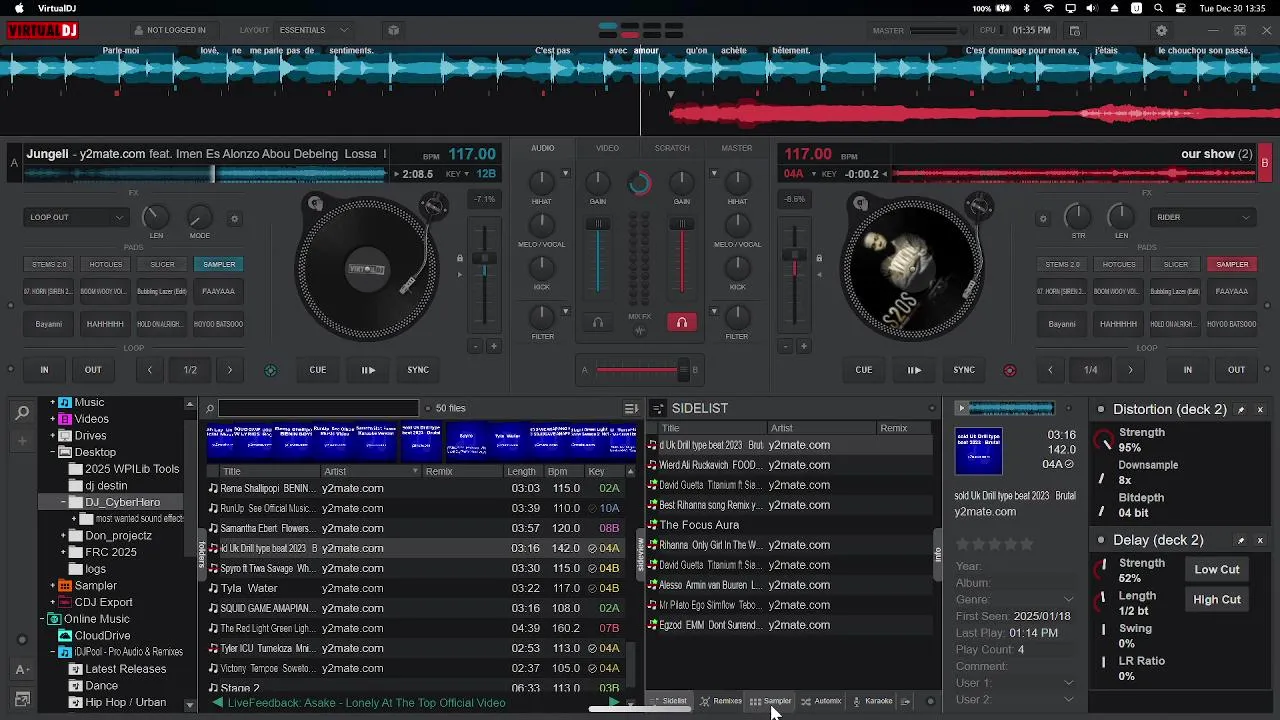Play preview in info panel
This screenshot has height=720, width=1280.
point(962,408)
